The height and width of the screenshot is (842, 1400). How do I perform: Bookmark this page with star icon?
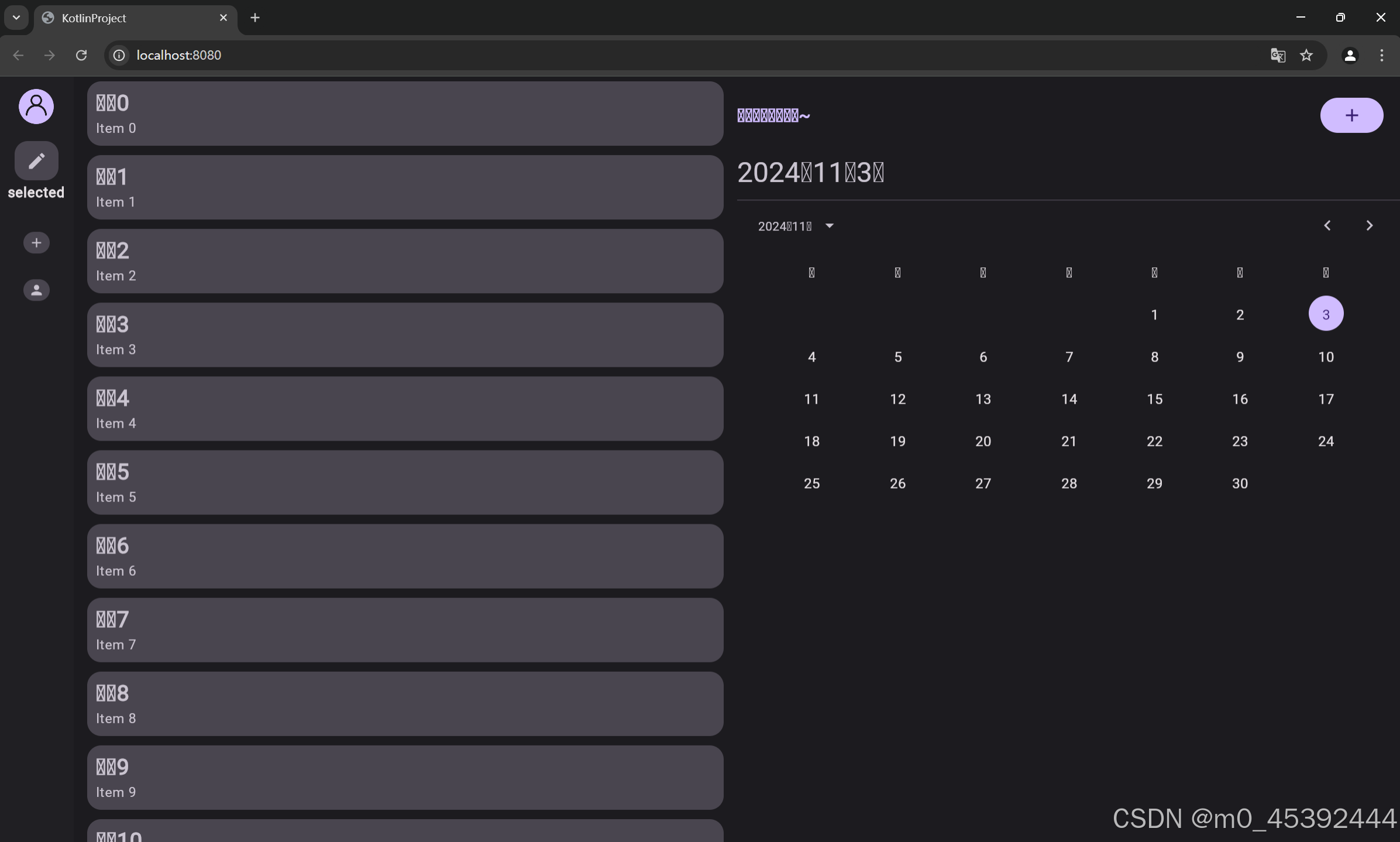coord(1306,55)
